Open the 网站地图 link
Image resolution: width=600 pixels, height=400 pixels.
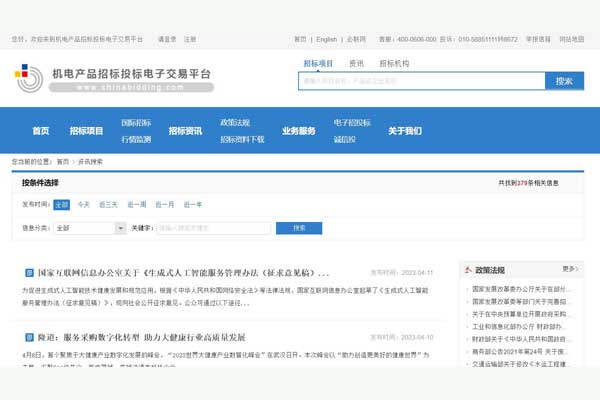[x=572, y=39]
